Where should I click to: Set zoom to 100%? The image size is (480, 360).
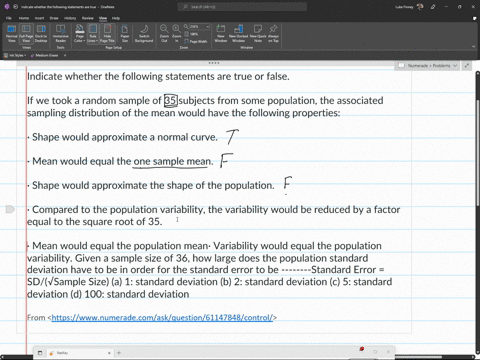[192, 34]
